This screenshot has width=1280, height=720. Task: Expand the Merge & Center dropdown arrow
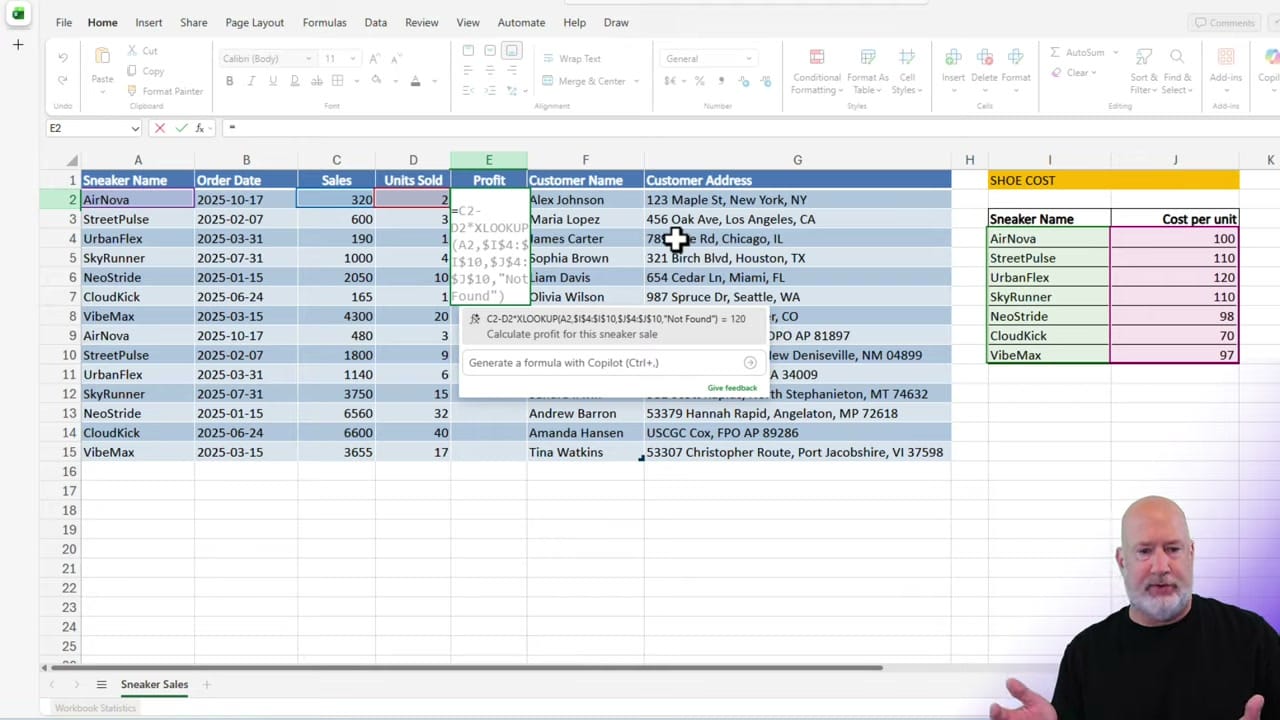coord(634,81)
